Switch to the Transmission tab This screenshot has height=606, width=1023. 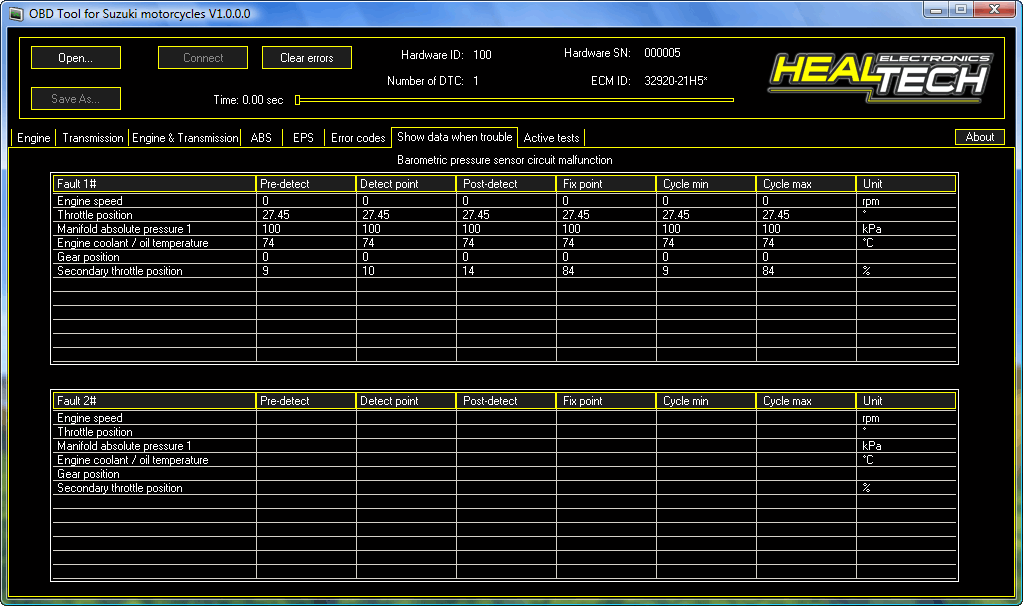93,138
